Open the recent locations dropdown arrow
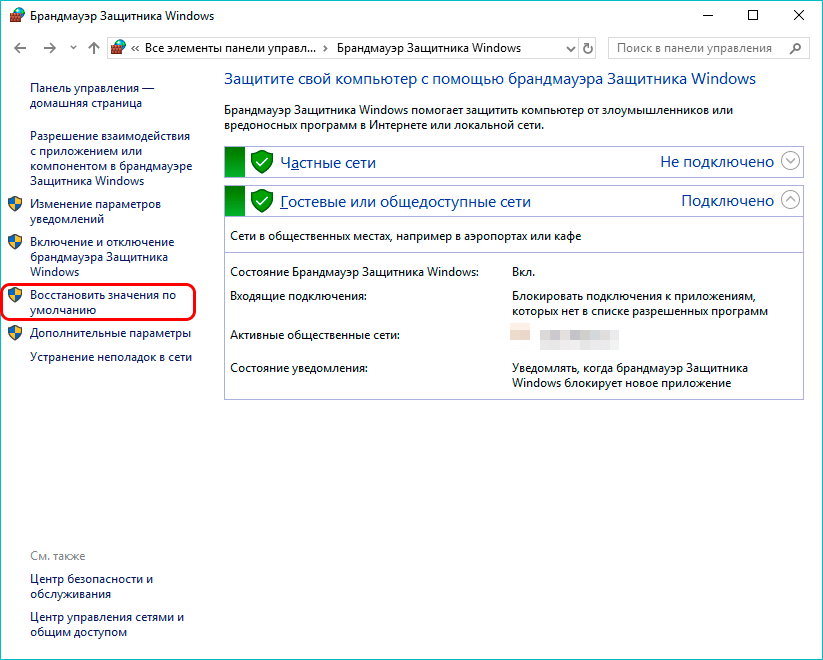 coord(73,48)
